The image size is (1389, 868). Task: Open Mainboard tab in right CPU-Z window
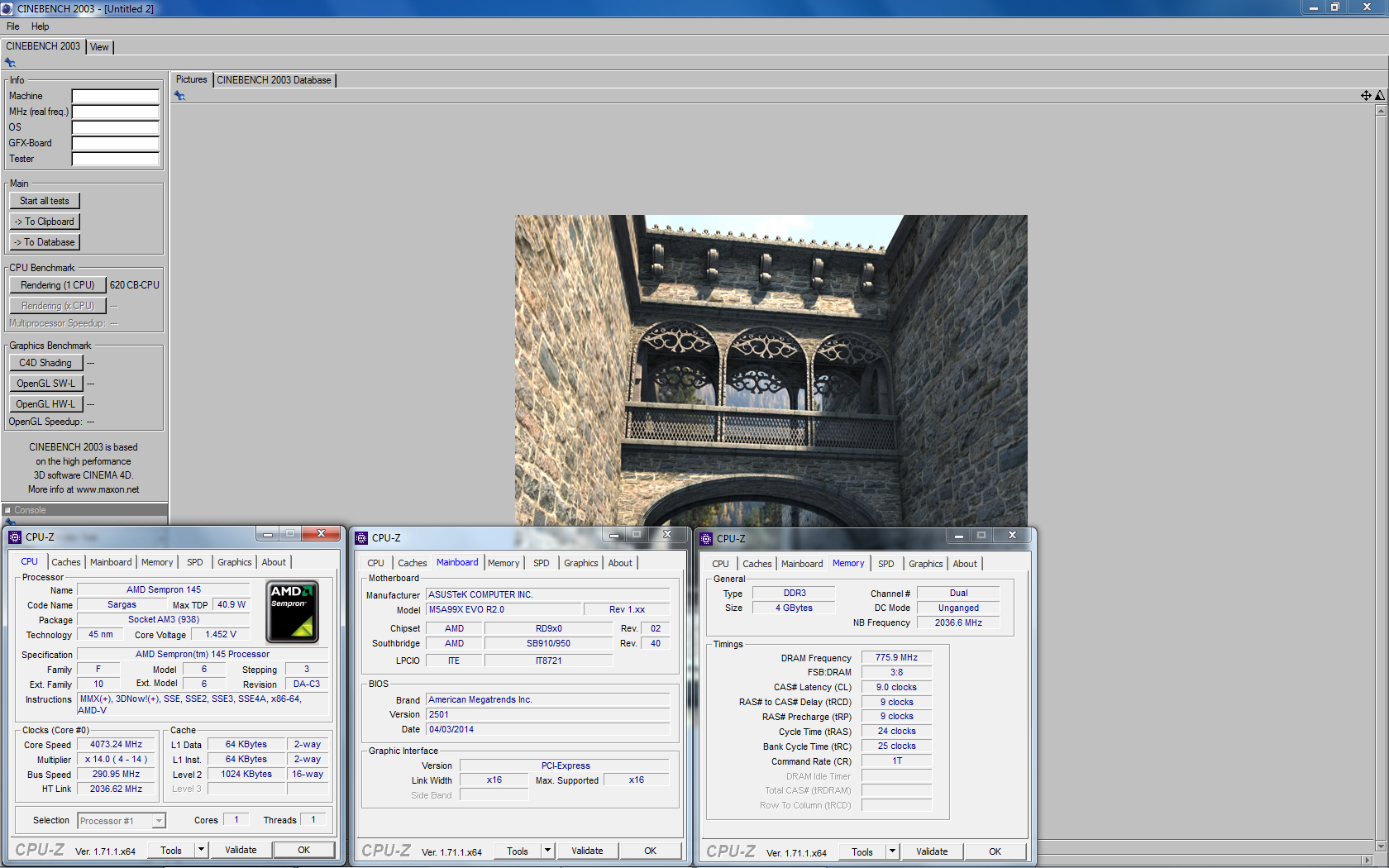pyautogui.click(x=802, y=564)
